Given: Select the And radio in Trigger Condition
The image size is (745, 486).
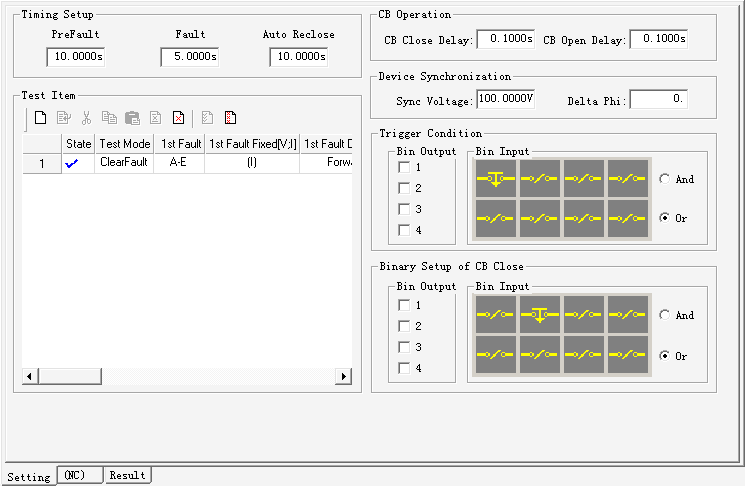Looking at the screenshot, I should click(665, 179).
